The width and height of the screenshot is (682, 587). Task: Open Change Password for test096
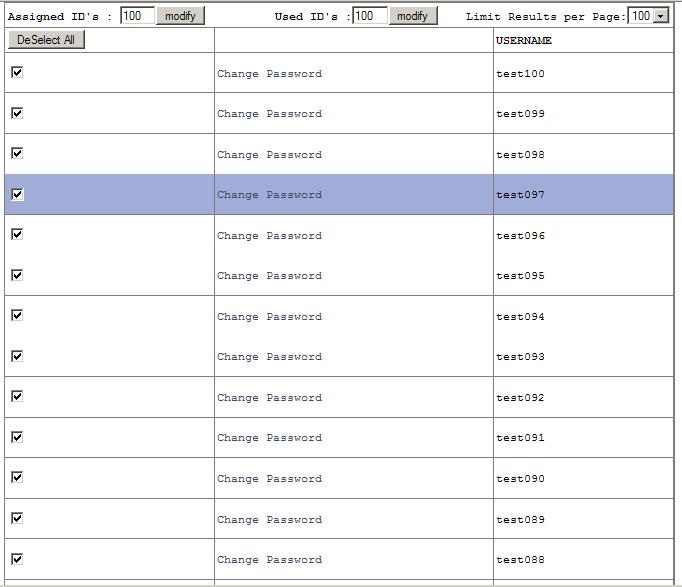[270, 235]
